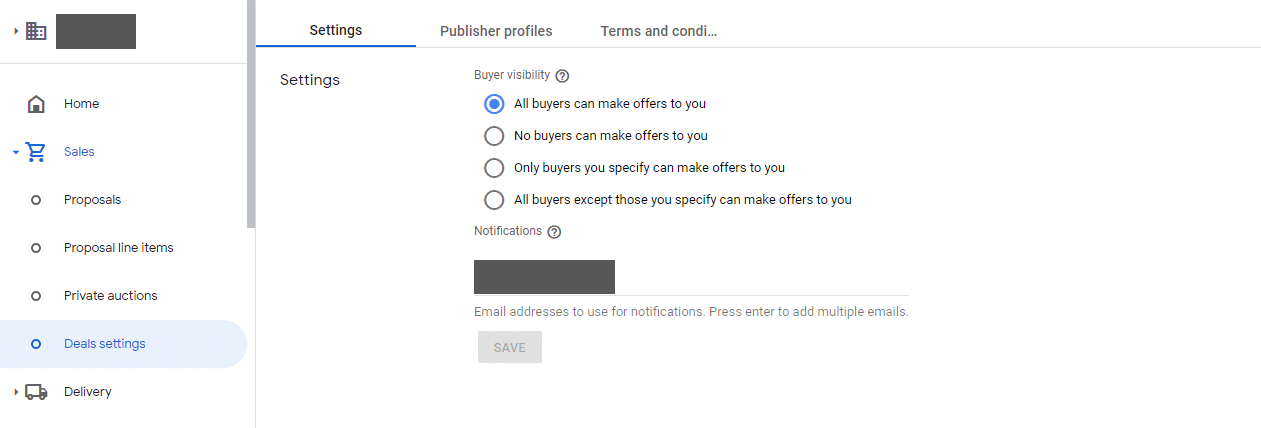Click the Private auctions circle bullet icon
Screen dimensions: 1261x428
[36, 296]
